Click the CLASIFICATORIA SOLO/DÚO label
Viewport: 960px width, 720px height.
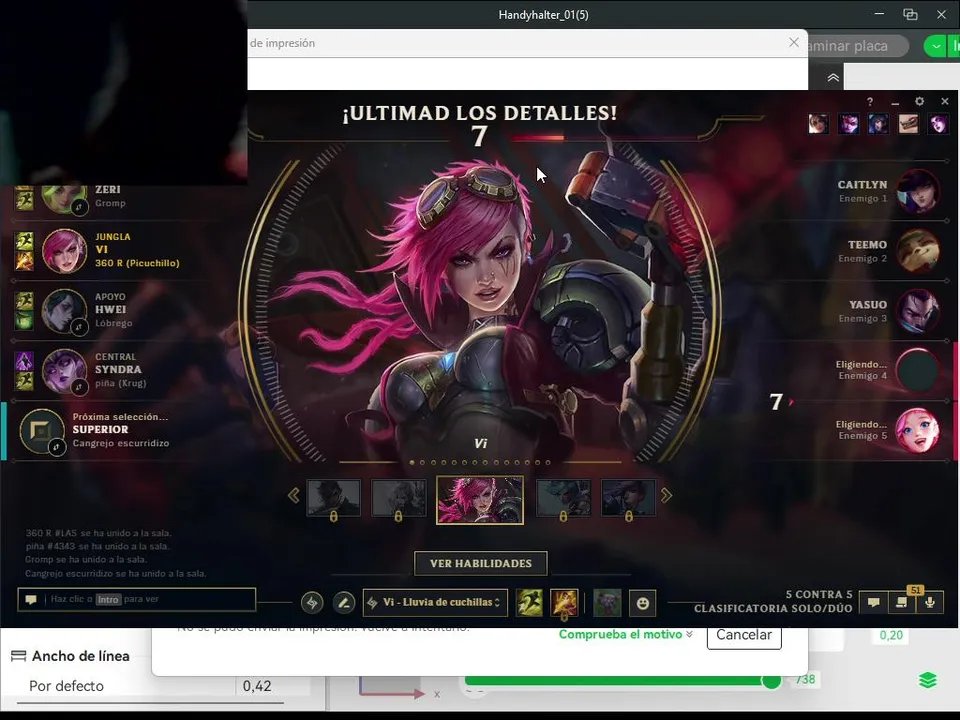tap(773, 609)
